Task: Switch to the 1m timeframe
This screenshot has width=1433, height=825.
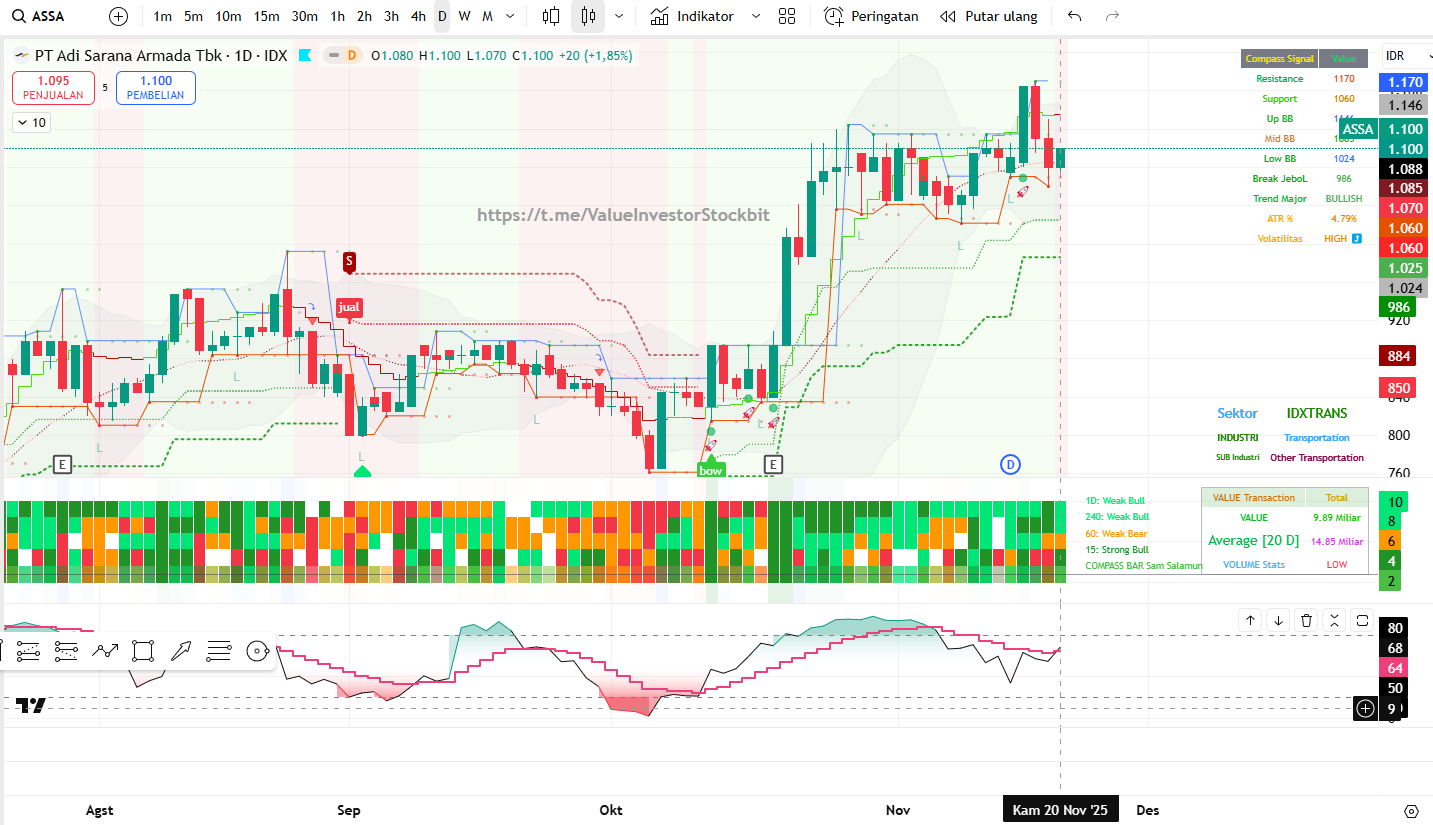Action: coord(163,16)
